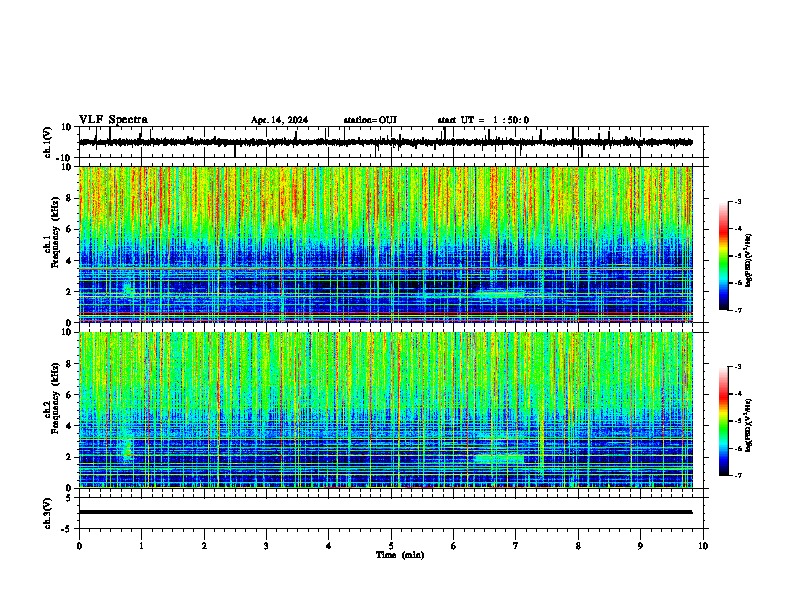Select the date text "Apr. 14, 2024"
The image size is (792, 612).
click(279, 120)
